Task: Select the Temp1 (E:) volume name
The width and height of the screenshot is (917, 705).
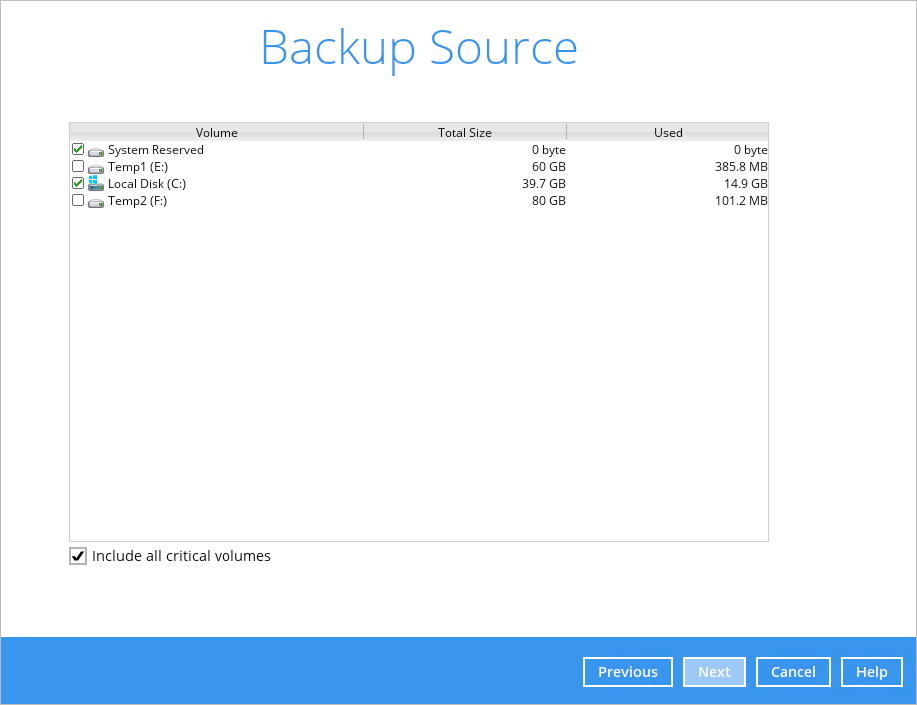Action: point(138,167)
